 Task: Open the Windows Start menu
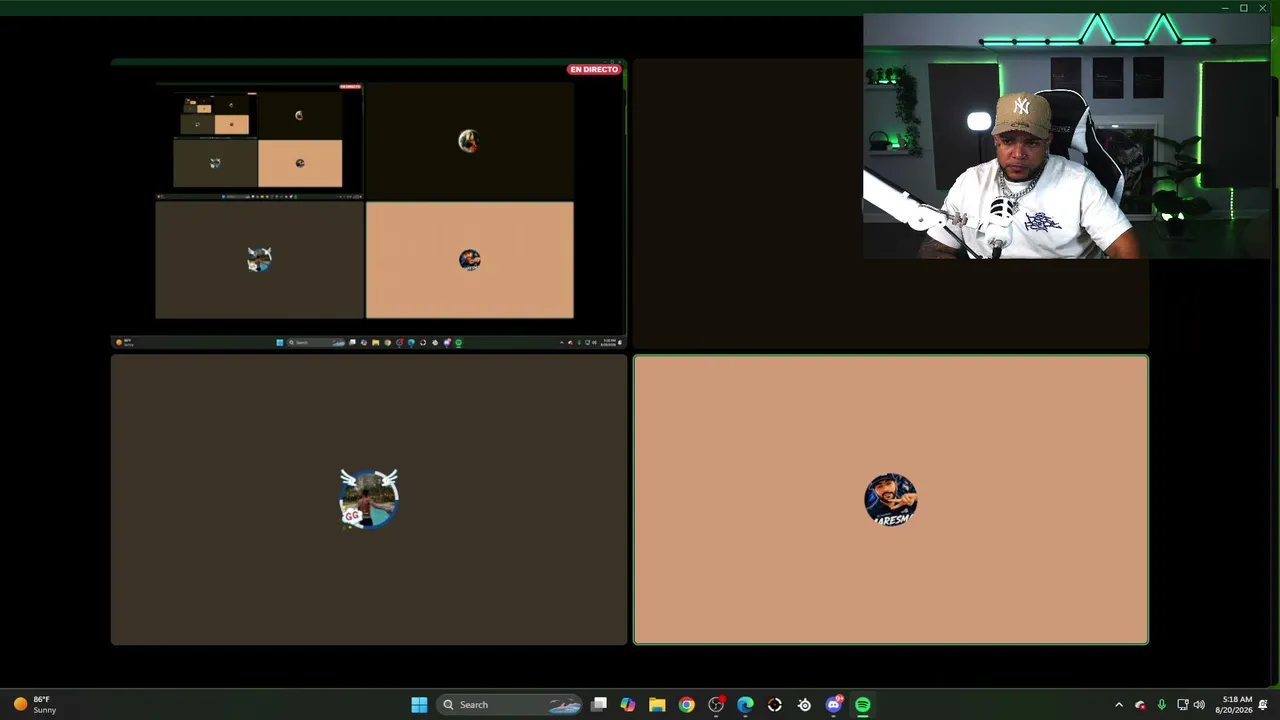(x=419, y=705)
